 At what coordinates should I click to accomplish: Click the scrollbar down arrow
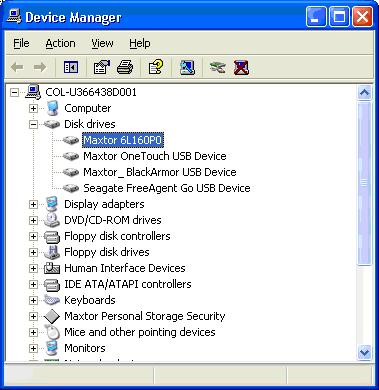click(364, 352)
